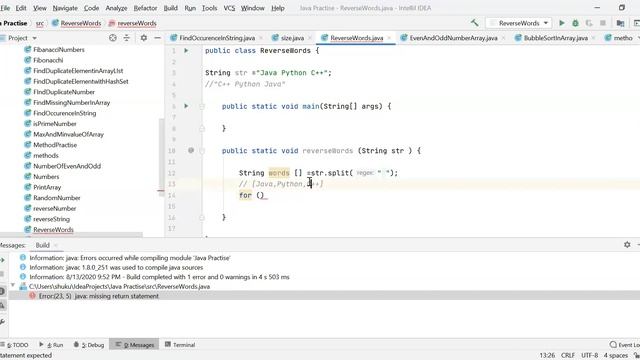The image size is (640, 360).
Task: Open the Edit menu
Action: click(x=21, y=8)
